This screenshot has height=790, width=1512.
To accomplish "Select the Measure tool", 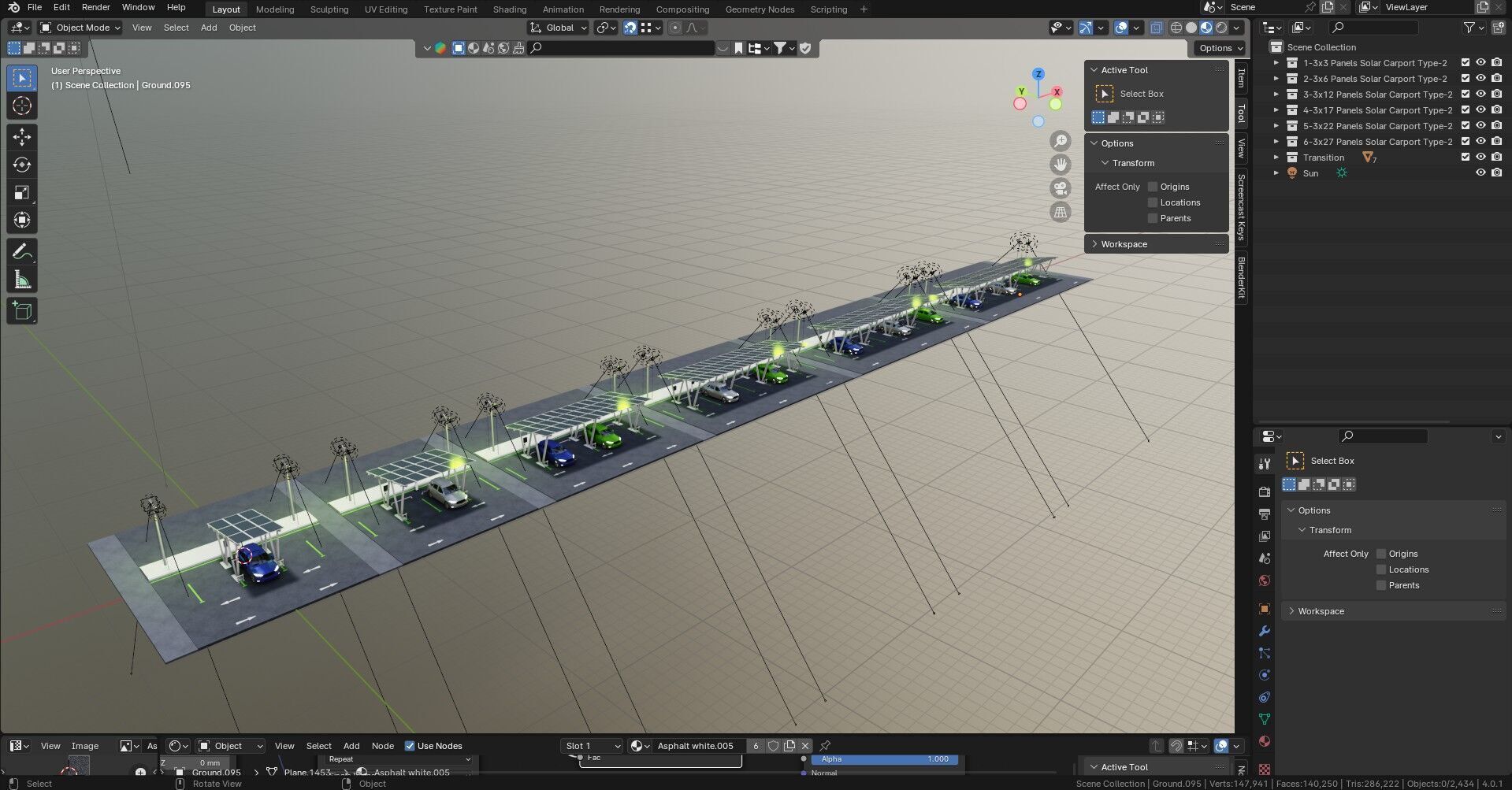I will tap(22, 280).
